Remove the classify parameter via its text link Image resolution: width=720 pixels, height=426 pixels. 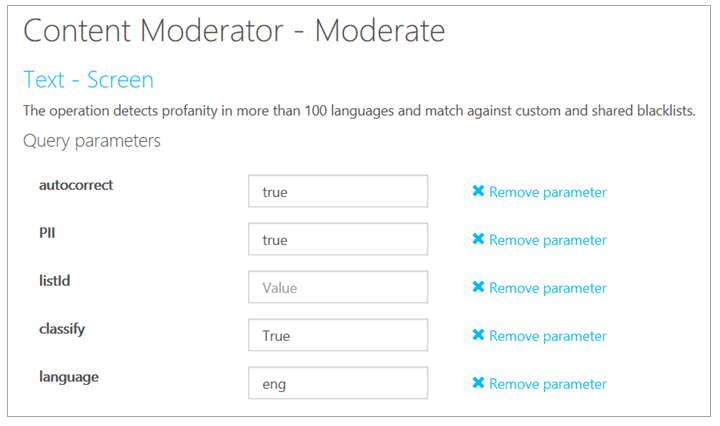pos(547,336)
